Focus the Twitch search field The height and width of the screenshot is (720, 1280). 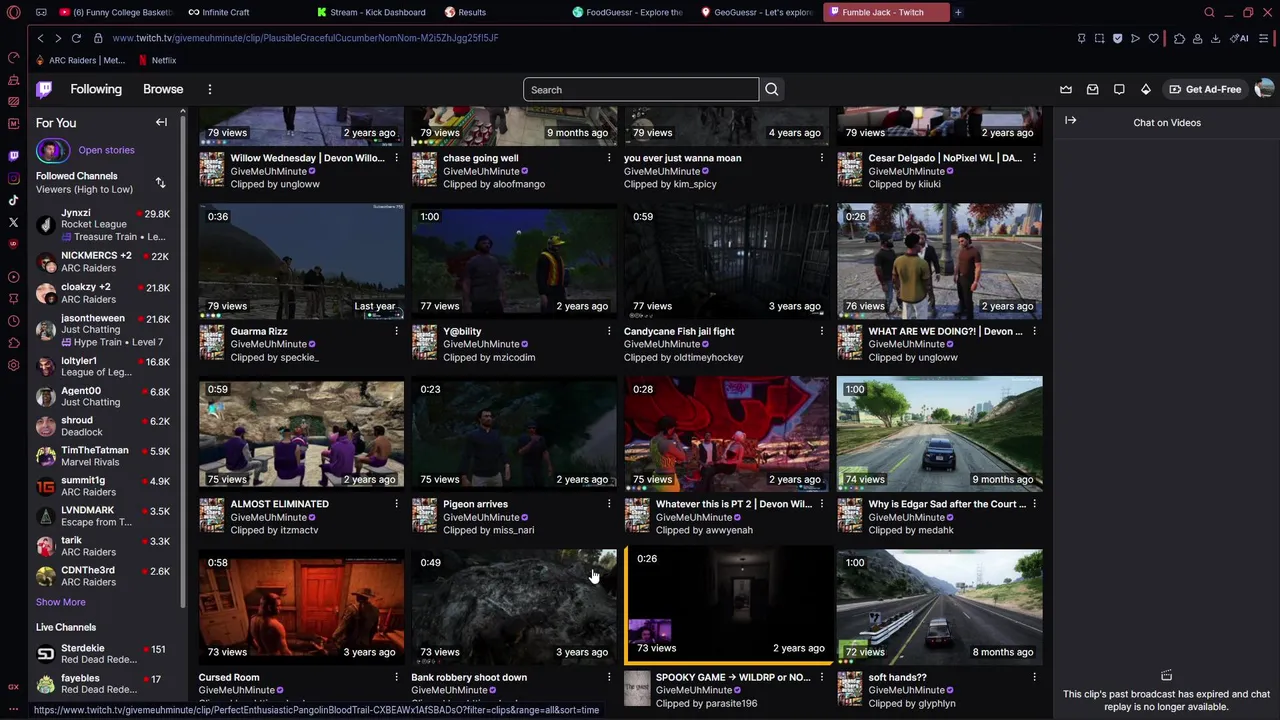pos(641,90)
